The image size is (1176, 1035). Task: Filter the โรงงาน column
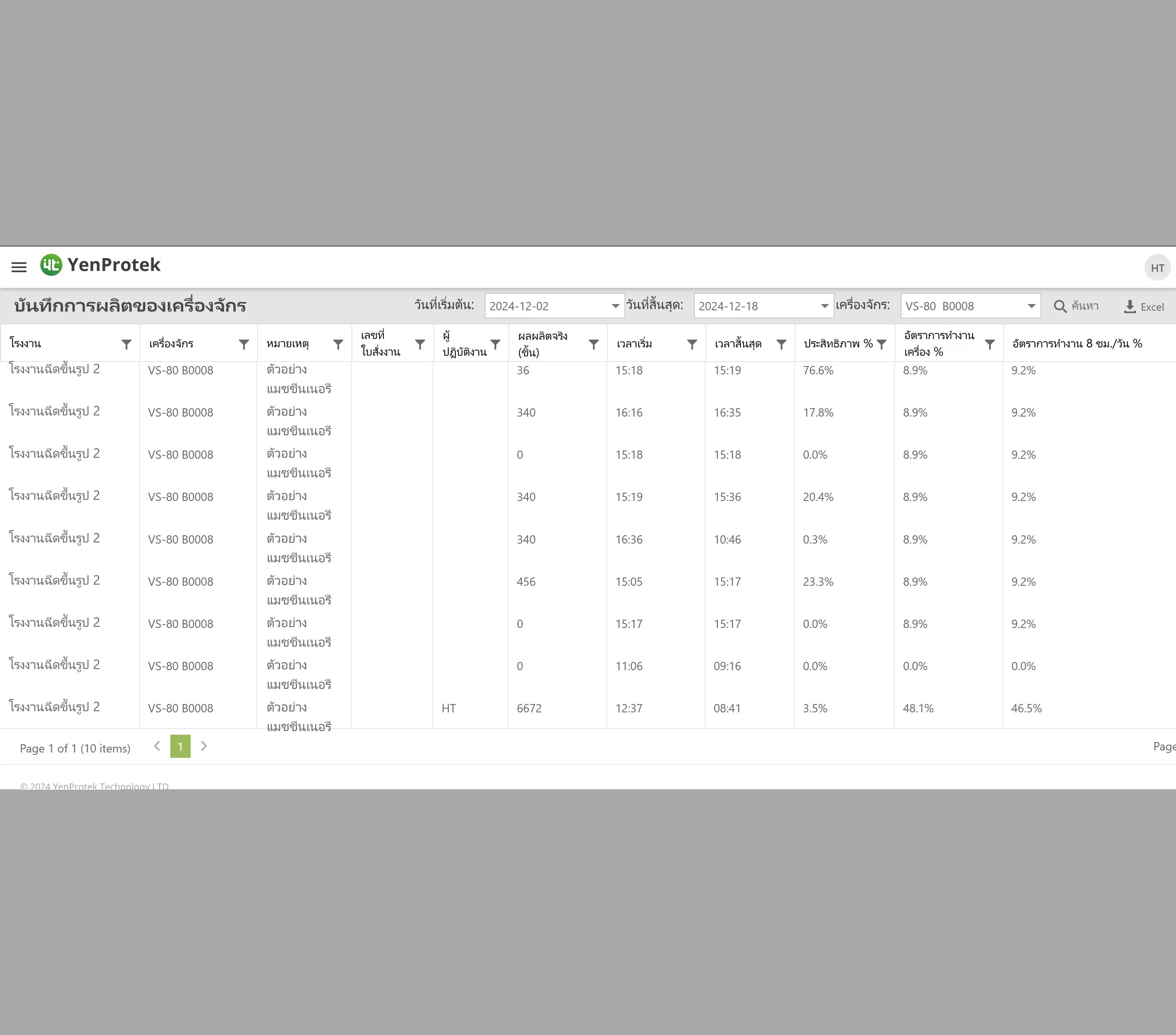[127, 344]
